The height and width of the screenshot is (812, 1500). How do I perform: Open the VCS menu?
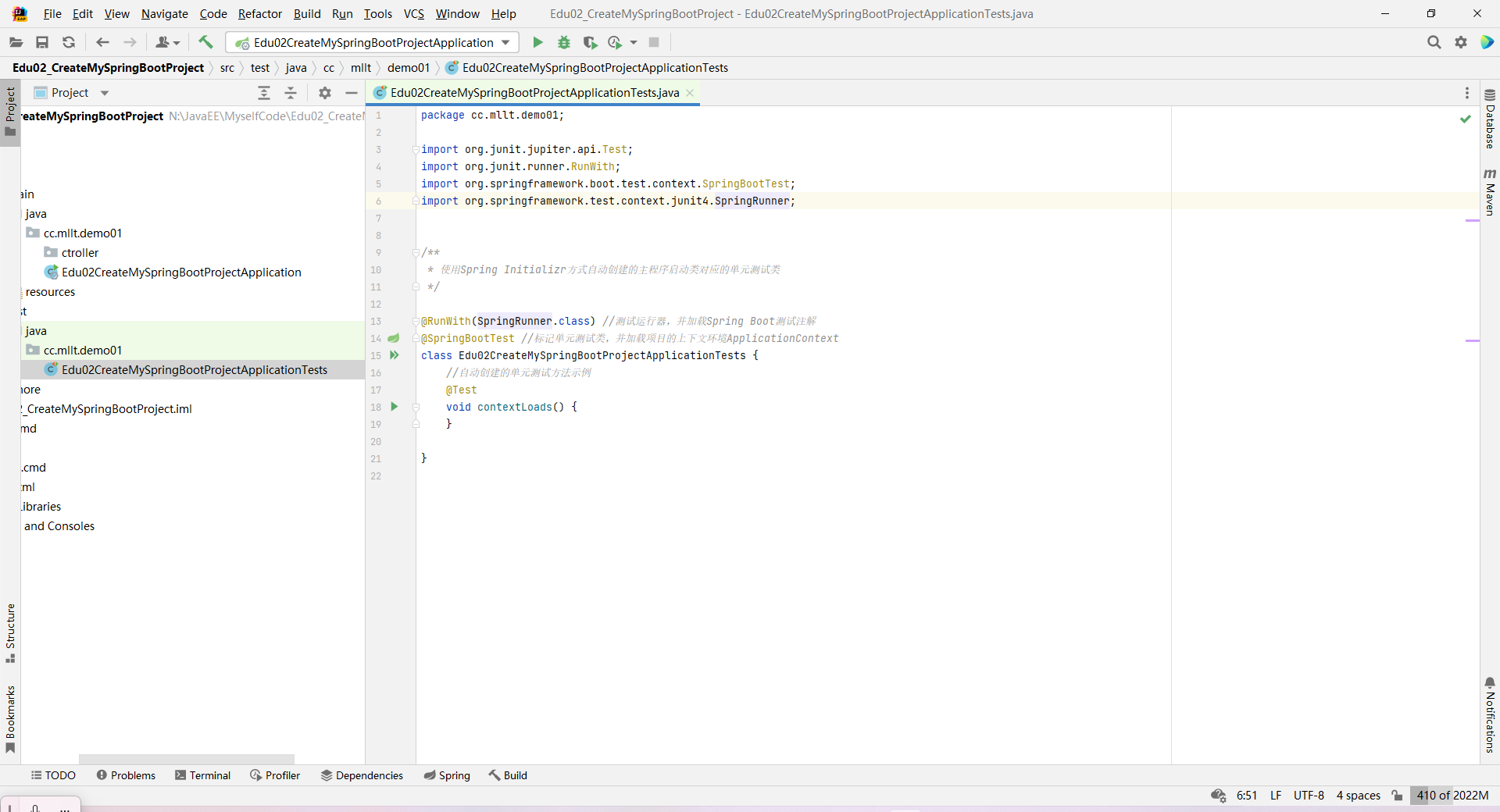click(x=414, y=13)
